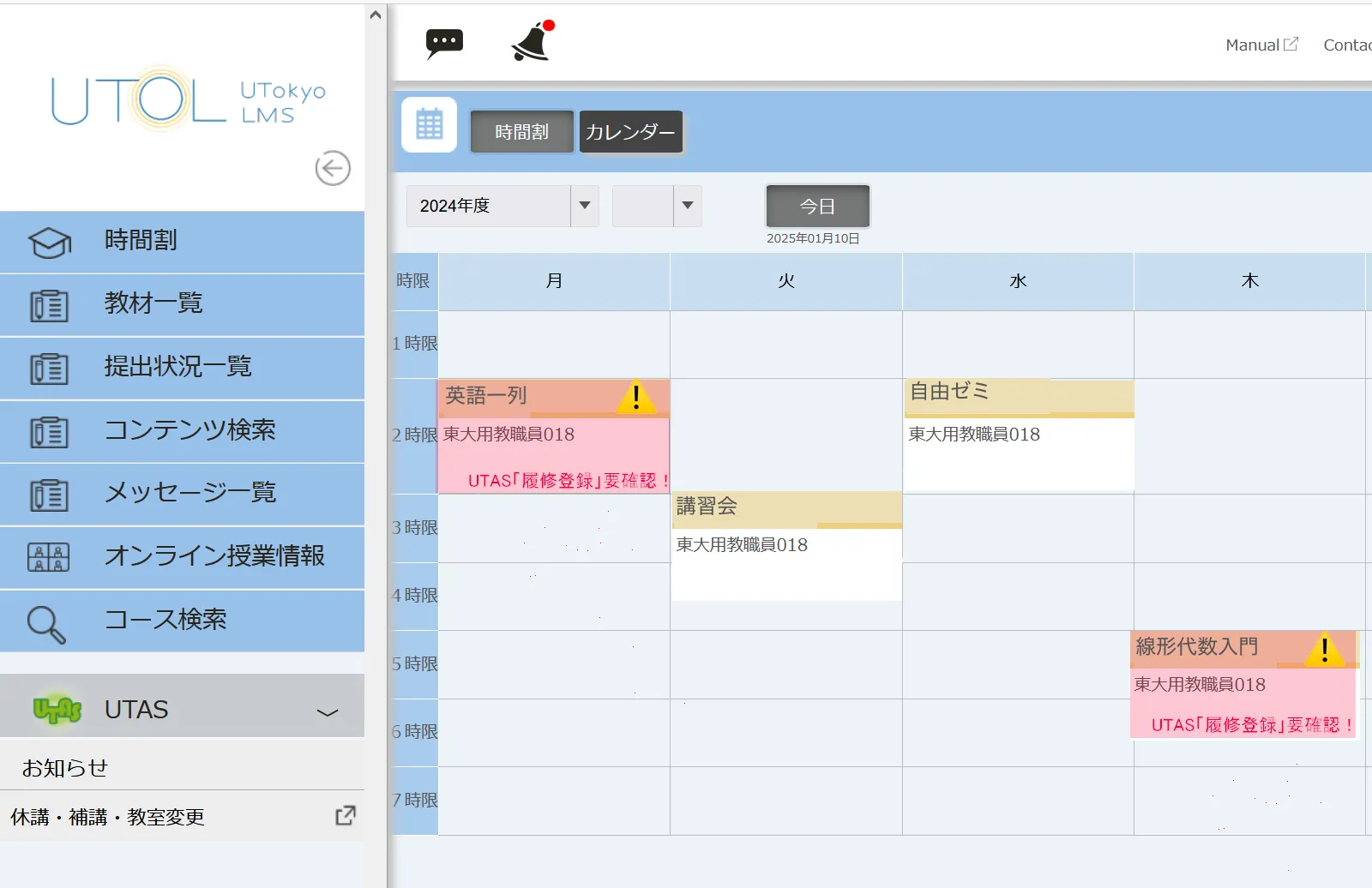Open the 2024年度 year dropdown

click(502, 206)
